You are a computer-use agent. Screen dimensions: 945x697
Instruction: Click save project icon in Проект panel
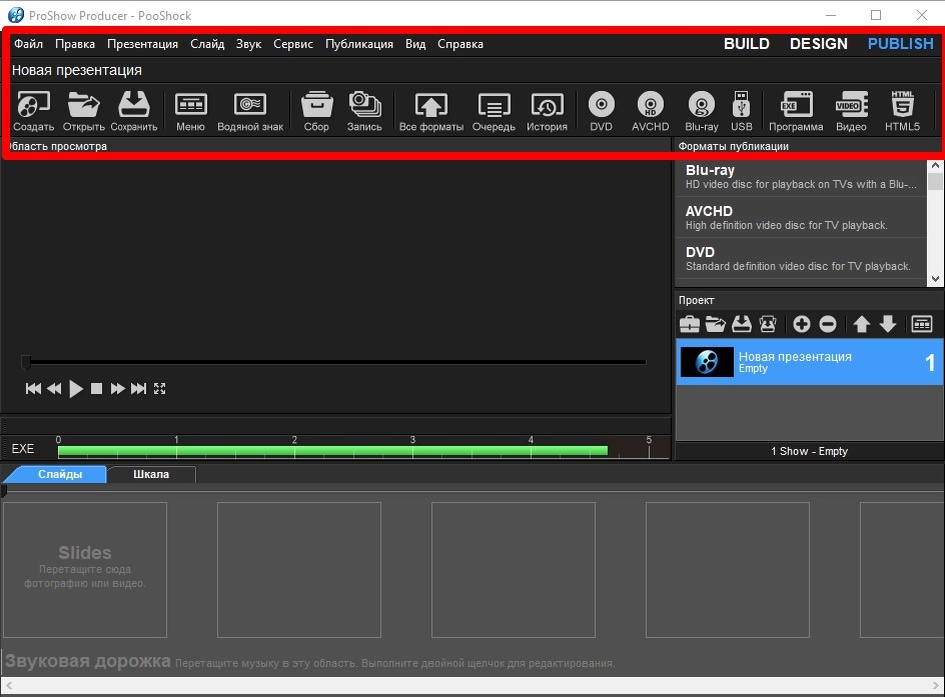click(x=741, y=324)
